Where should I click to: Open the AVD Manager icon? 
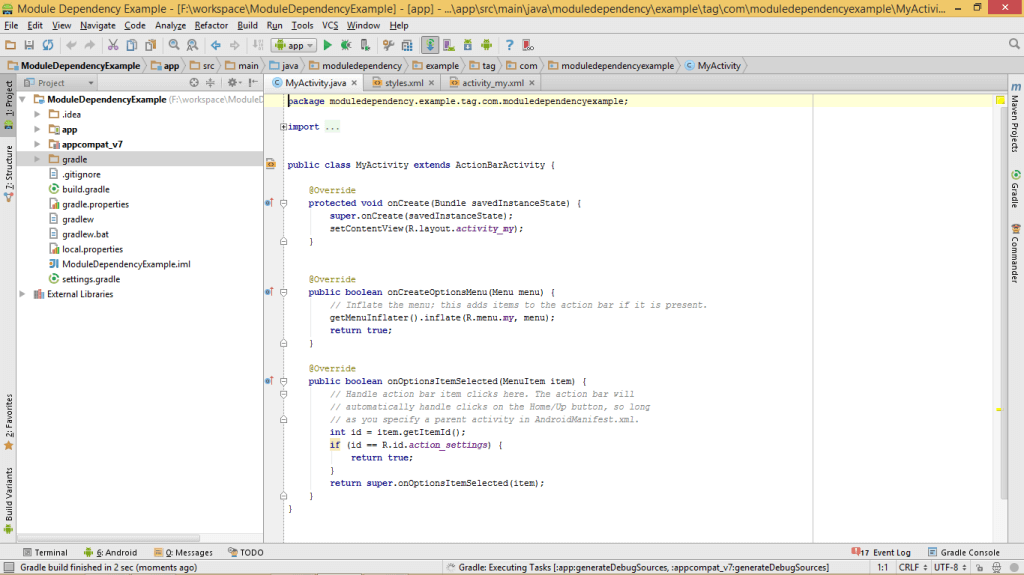(449, 45)
